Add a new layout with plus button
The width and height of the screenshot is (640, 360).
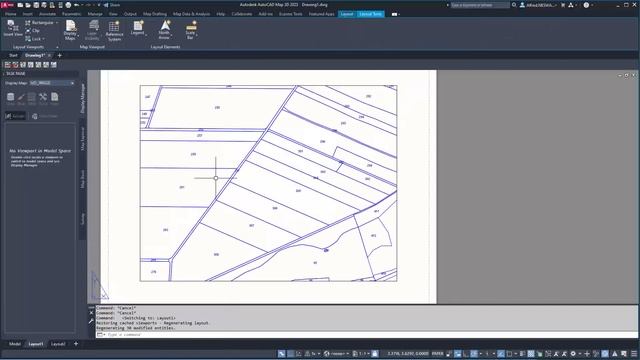76,344
